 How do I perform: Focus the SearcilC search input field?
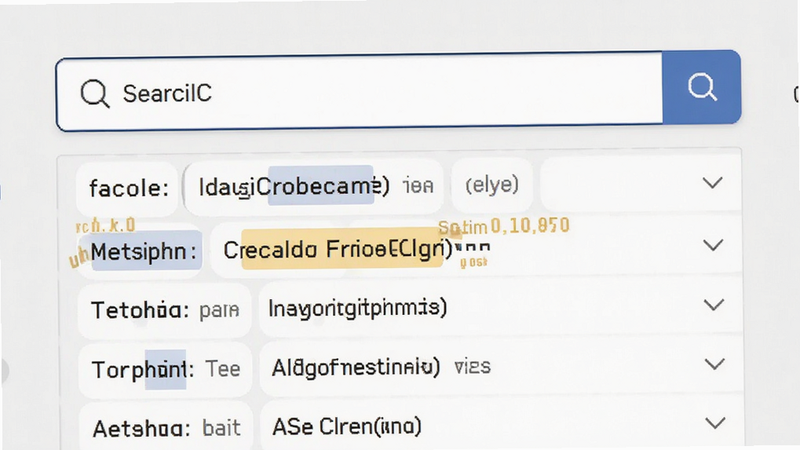pos(359,92)
